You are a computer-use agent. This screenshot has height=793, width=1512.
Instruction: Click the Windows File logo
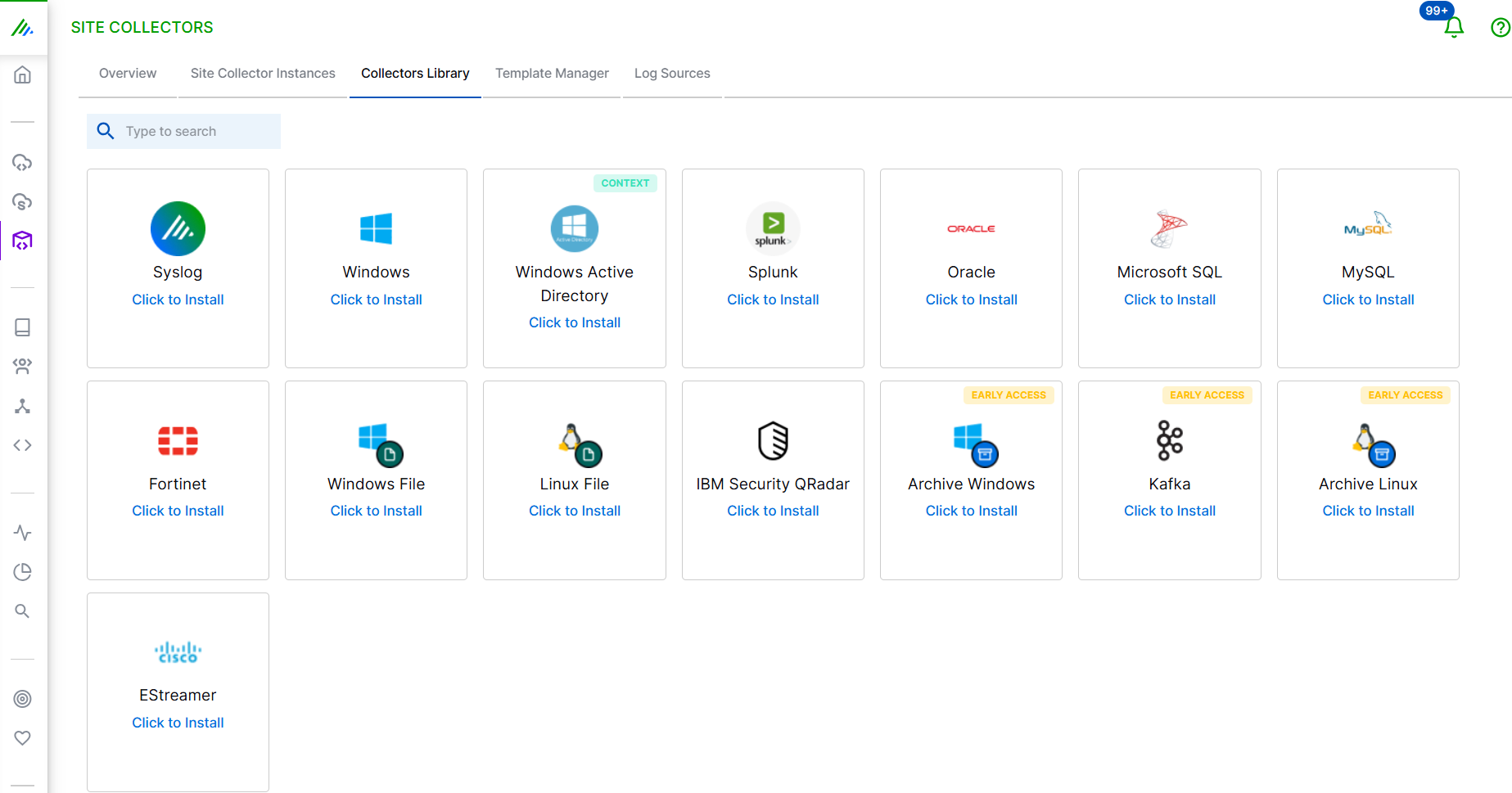point(381,444)
